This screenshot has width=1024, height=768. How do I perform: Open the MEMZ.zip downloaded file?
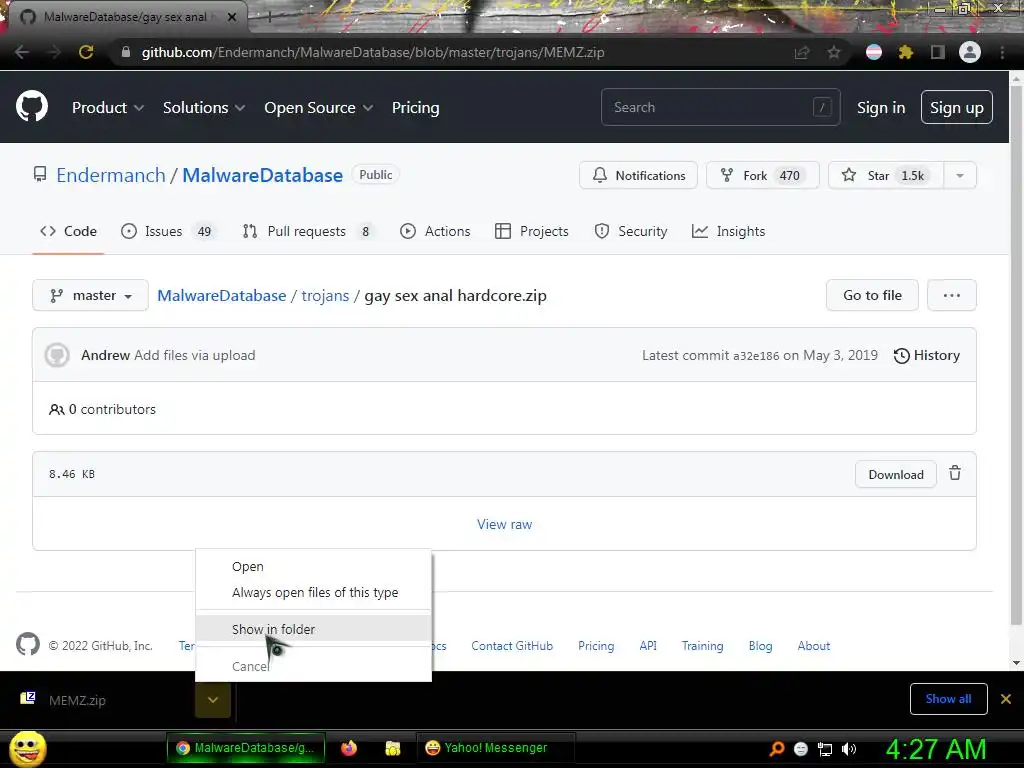pos(77,700)
